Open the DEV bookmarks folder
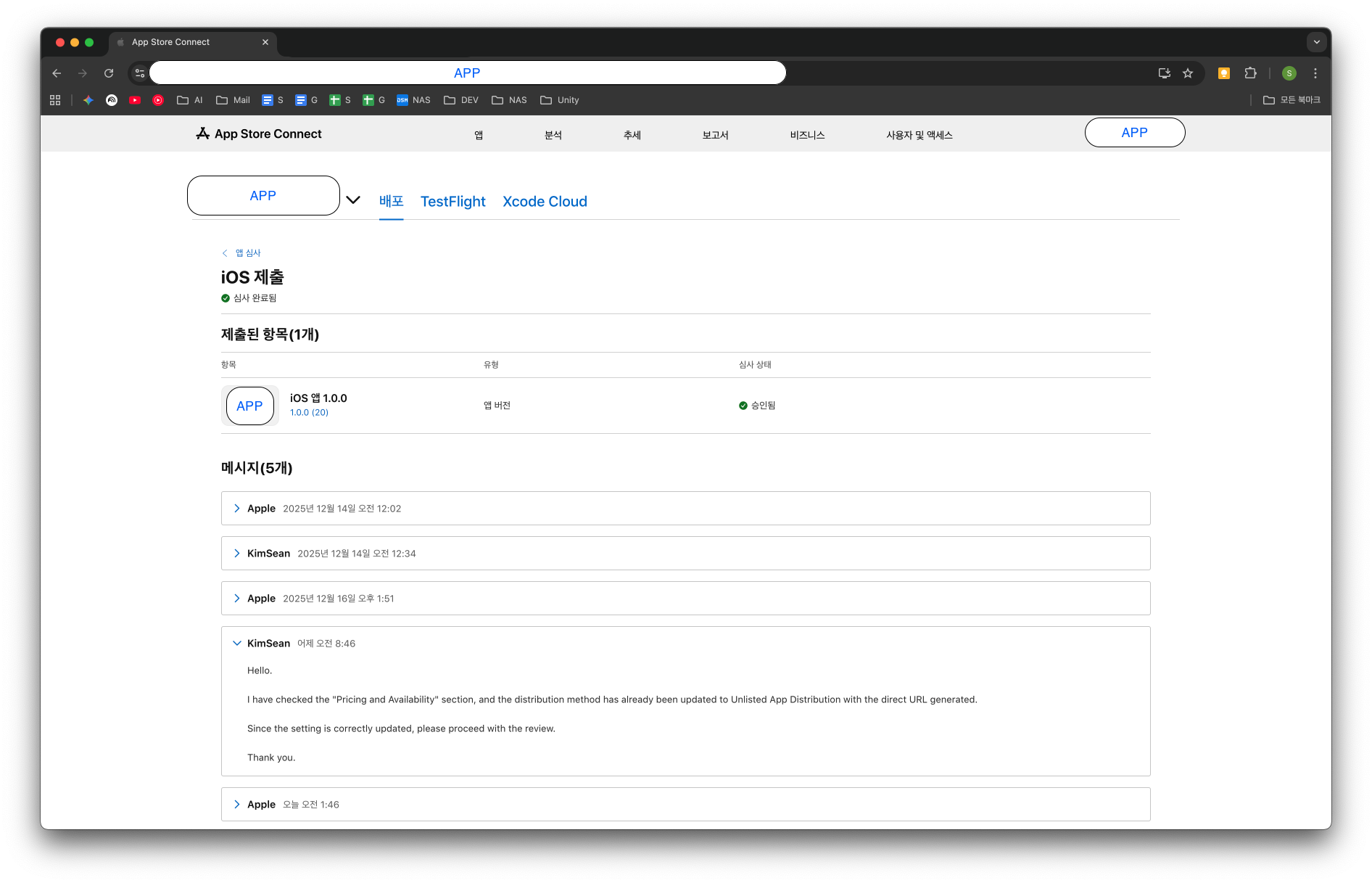Image resolution: width=1372 pixels, height=883 pixels. (x=461, y=100)
